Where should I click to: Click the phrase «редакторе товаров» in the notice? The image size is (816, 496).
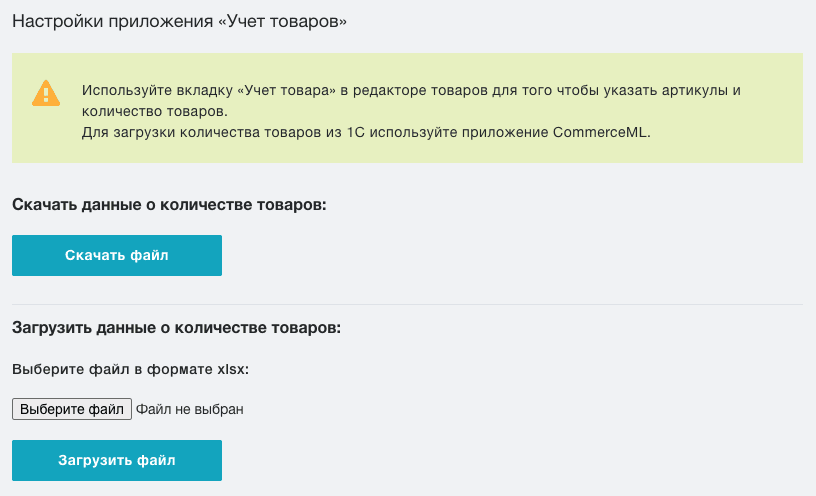coord(420,91)
